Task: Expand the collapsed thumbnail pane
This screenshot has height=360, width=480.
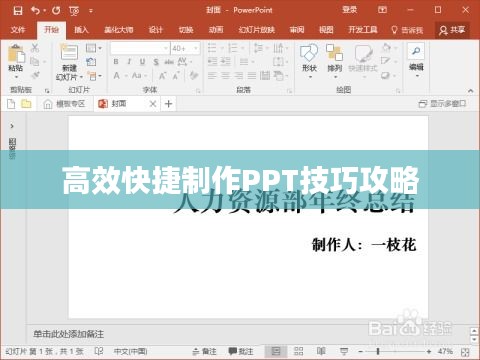Action: pyautogui.click(x=12, y=126)
